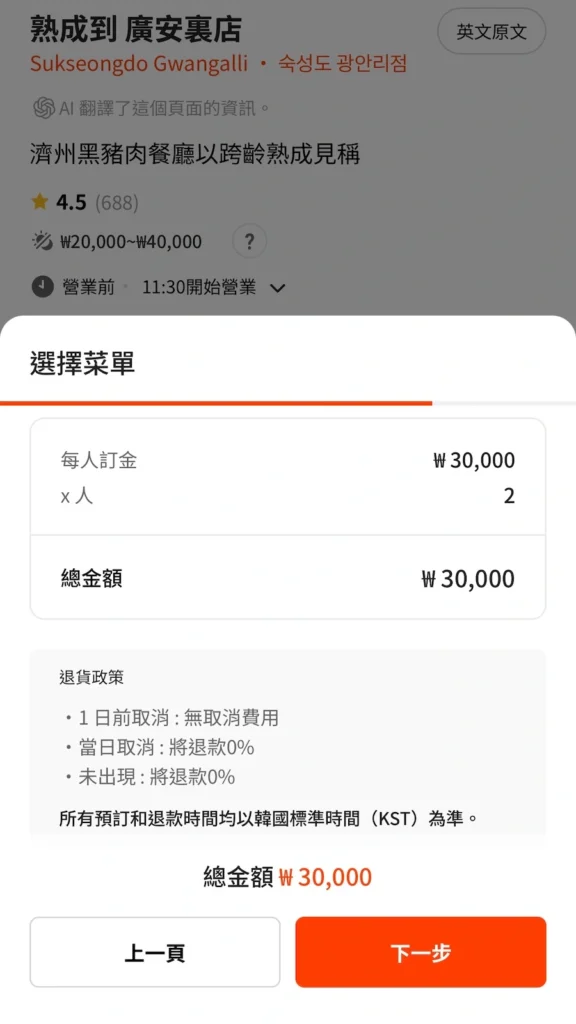Image resolution: width=576 pixels, height=1024 pixels.
Task: Tap the 上一頁 back button
Action: (x=155, y=952)
